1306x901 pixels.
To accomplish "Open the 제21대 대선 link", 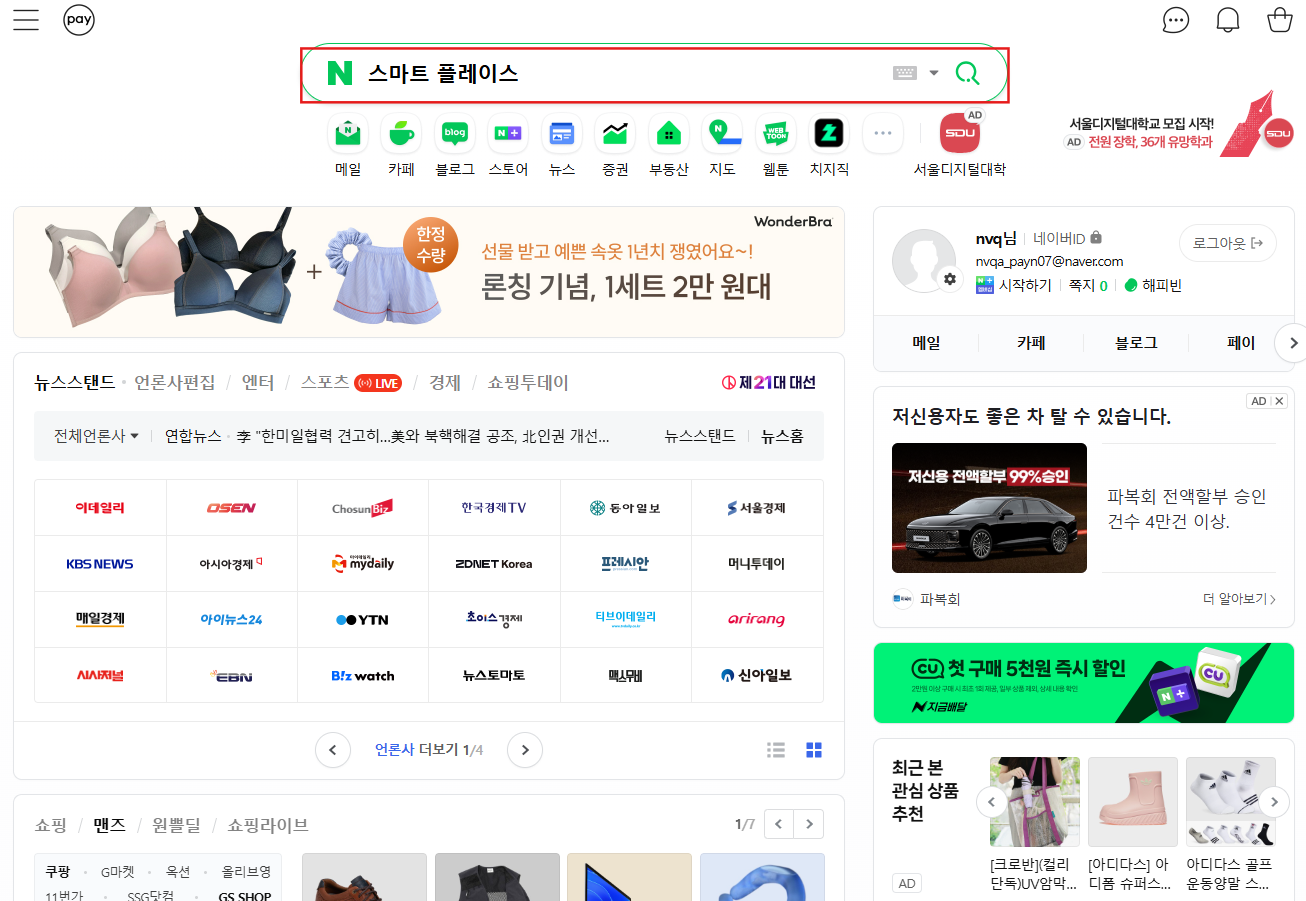I will [x=769, y=383].
